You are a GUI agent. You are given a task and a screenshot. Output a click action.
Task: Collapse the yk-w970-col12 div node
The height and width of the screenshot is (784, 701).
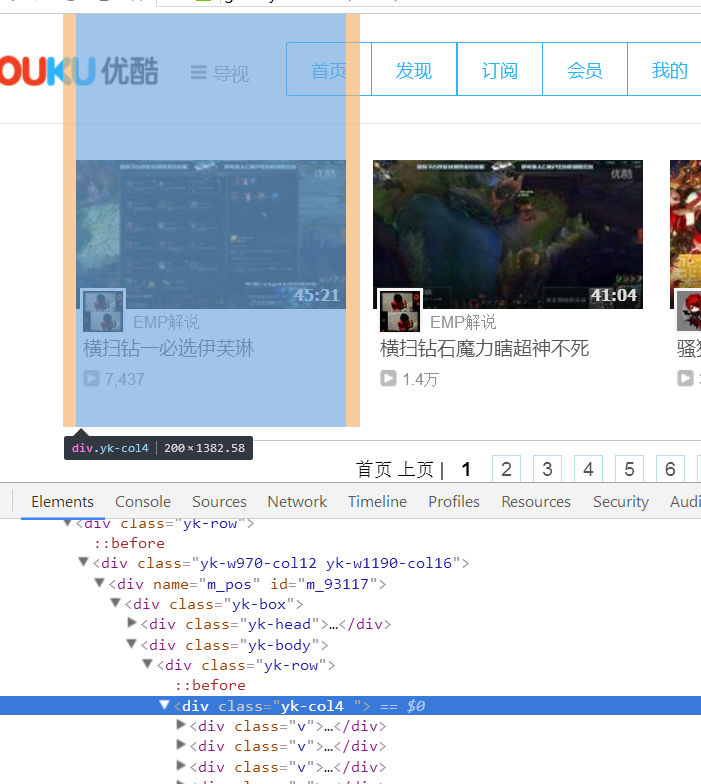tap(84, 562)
